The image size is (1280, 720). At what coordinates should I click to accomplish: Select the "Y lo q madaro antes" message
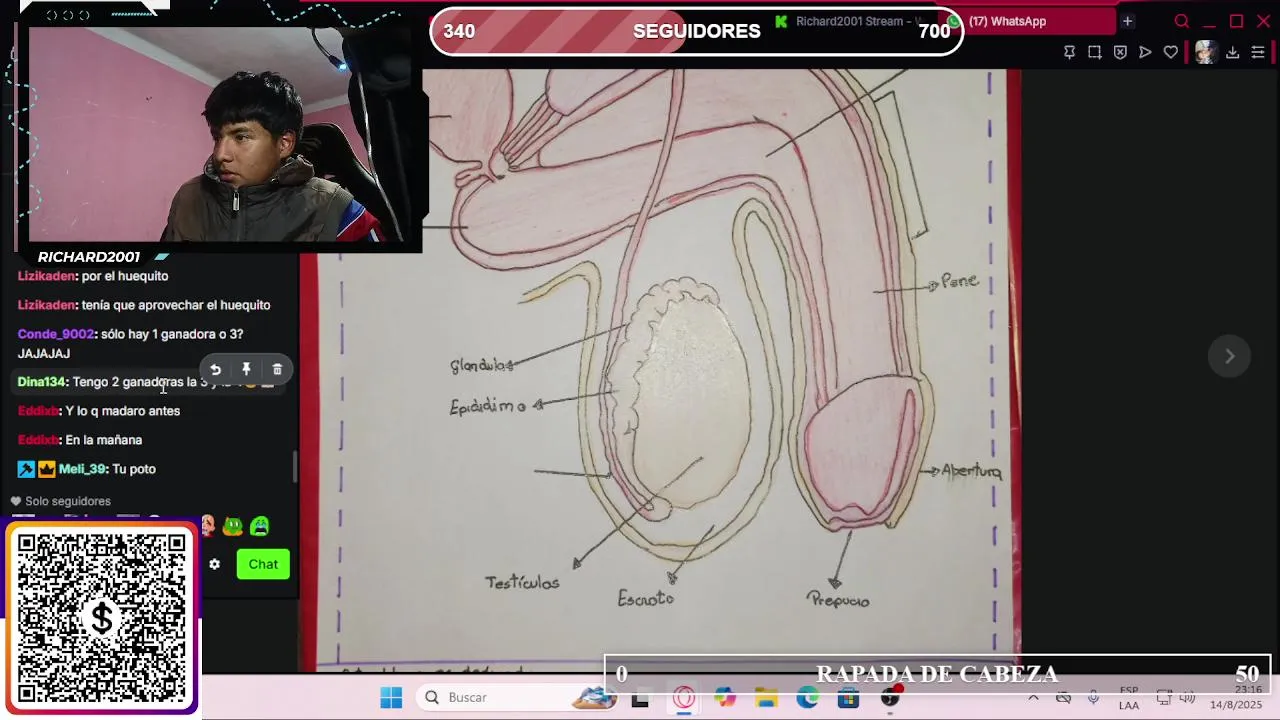(x=123, y=411)
